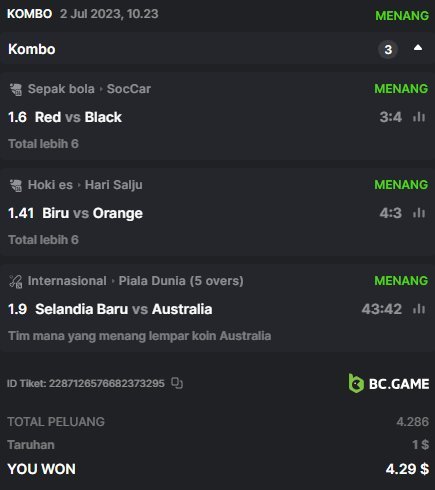Open the Biru vs Orange match
Viewport: 435px width, 490px height.
[x=92, y=213]
